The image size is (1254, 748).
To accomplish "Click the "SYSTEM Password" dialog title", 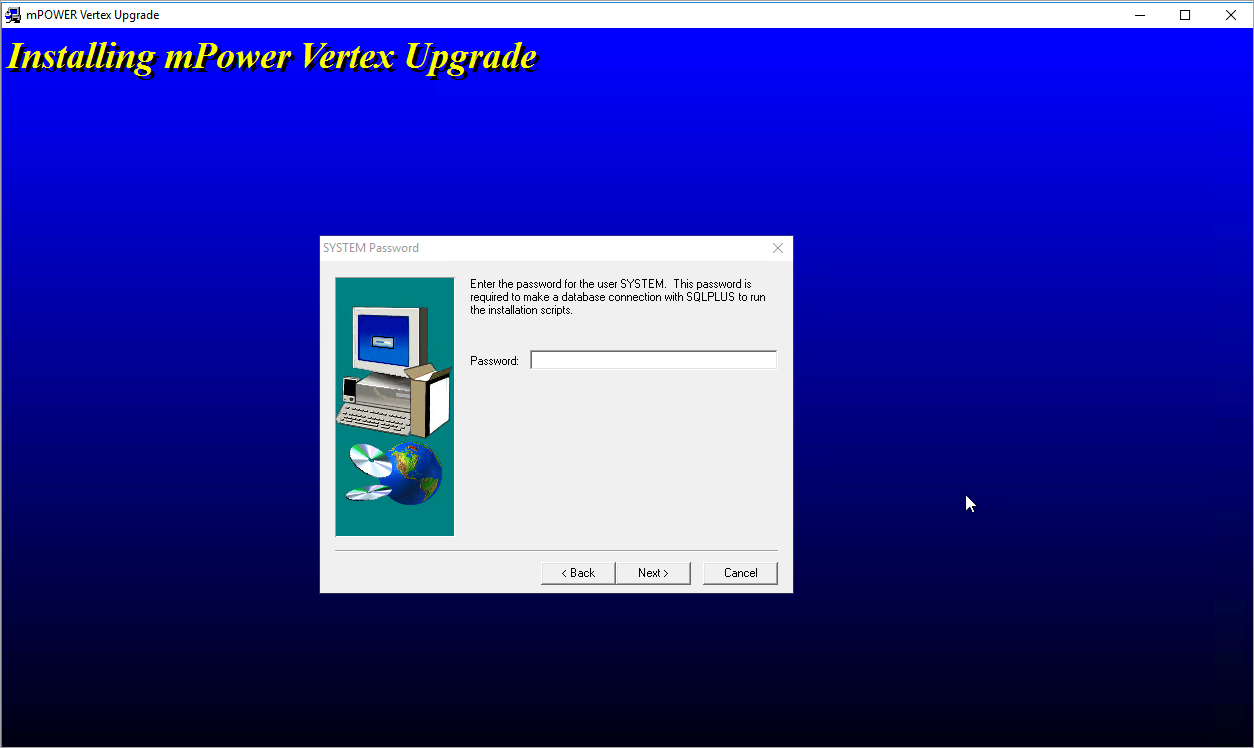I will (371, 248).
